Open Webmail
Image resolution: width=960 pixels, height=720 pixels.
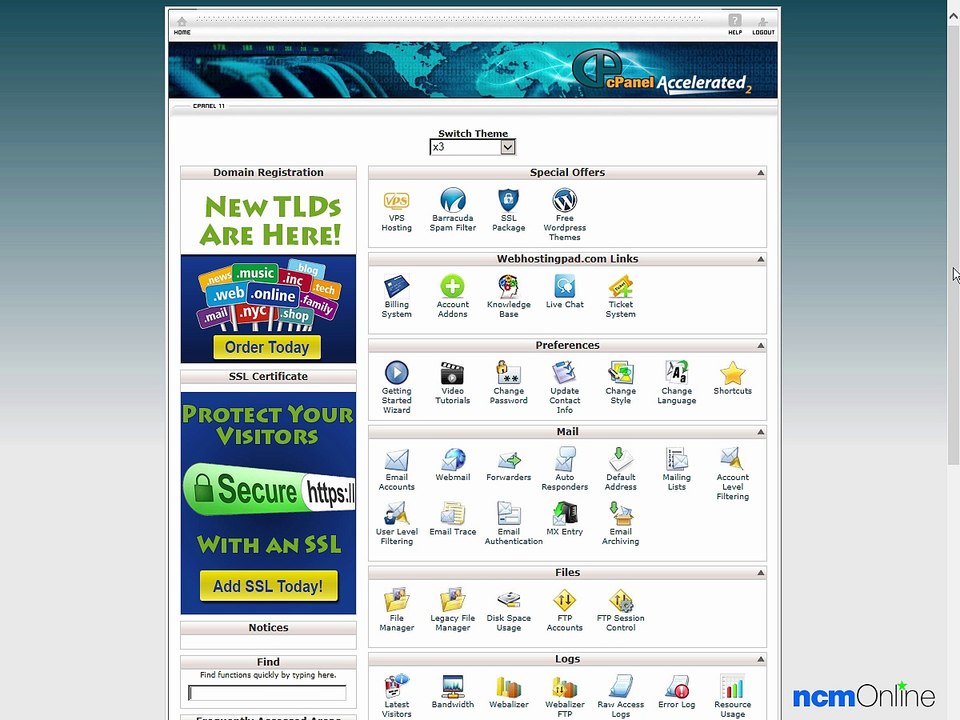[x=452, y=465]
